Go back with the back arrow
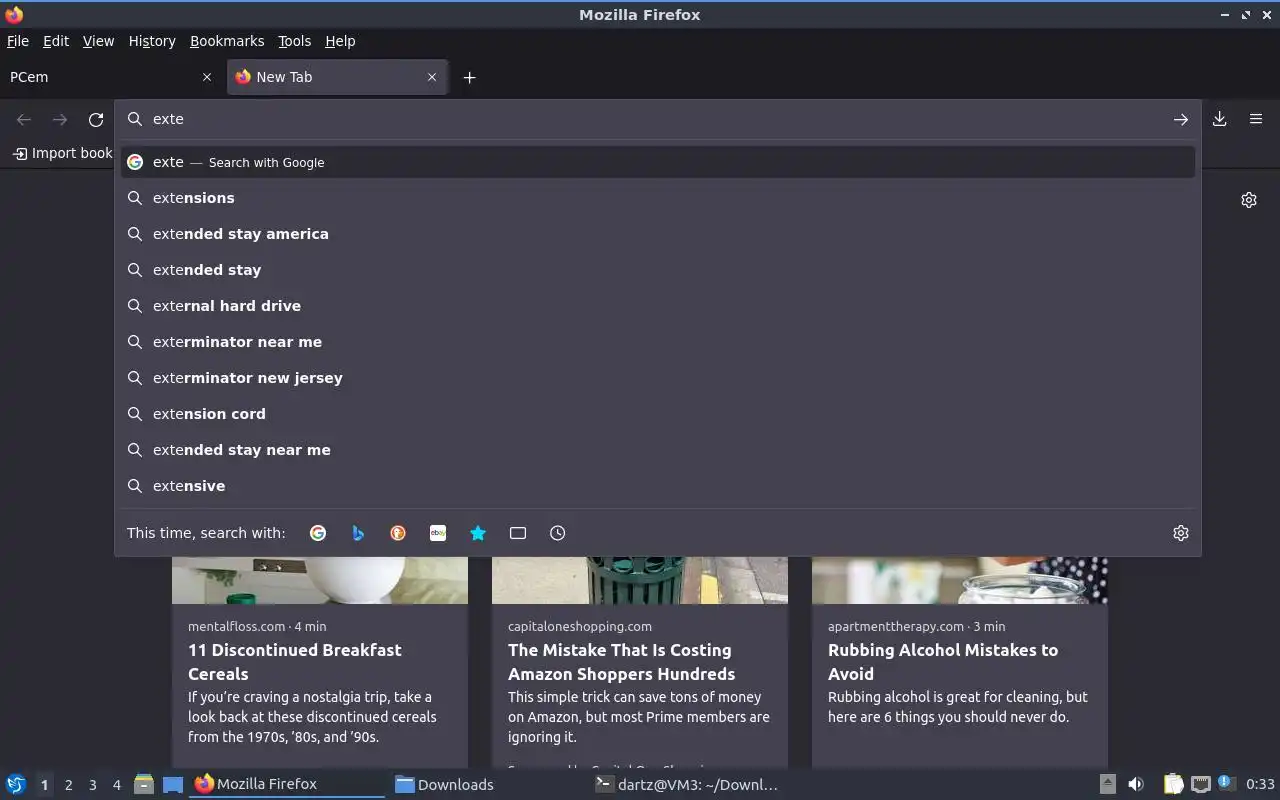 (24, 119)
